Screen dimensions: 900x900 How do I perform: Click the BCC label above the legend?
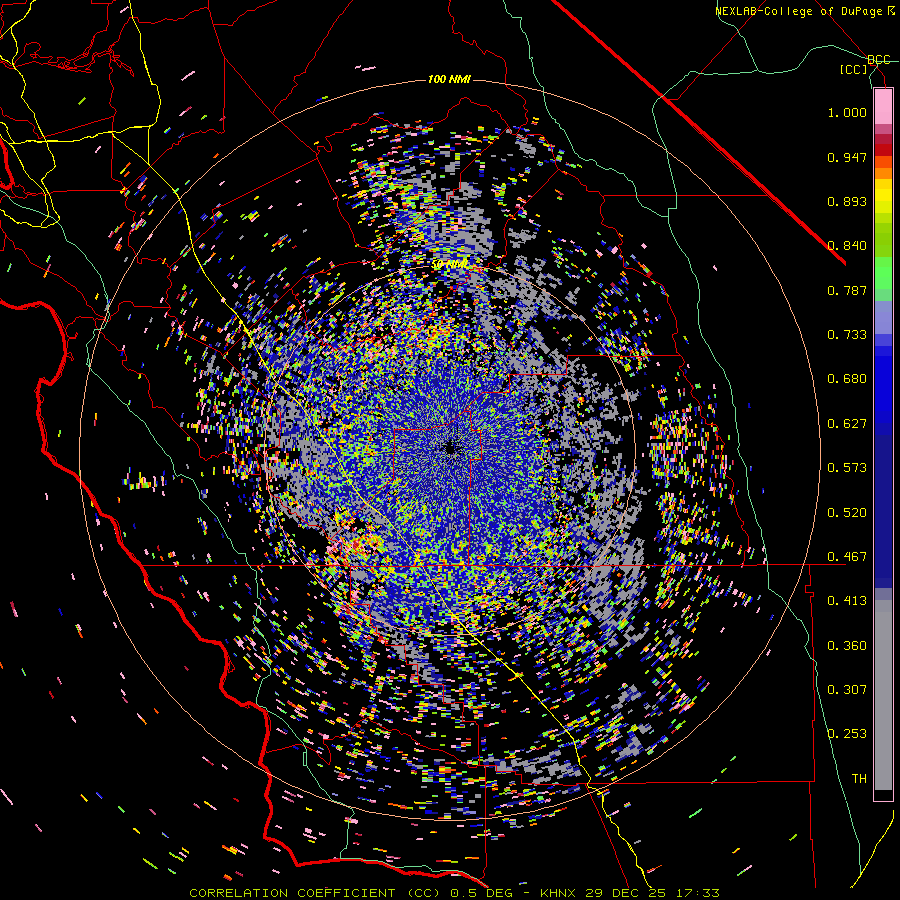pyautogui.click(x=878, y=60)
